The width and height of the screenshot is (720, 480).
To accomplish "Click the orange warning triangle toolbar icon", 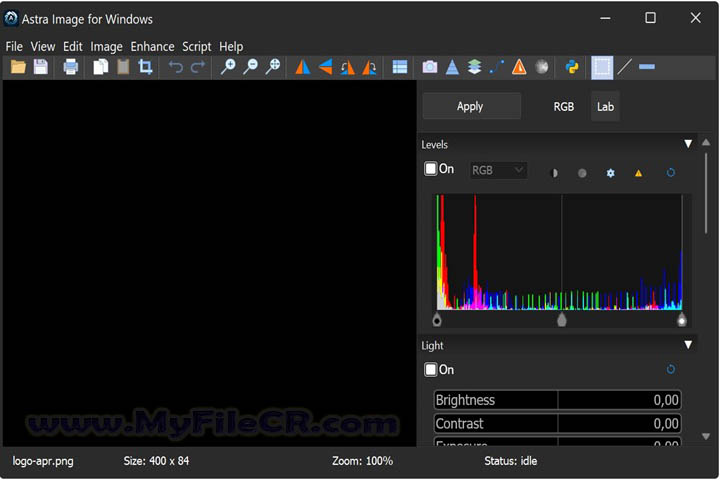I will 519,67.
